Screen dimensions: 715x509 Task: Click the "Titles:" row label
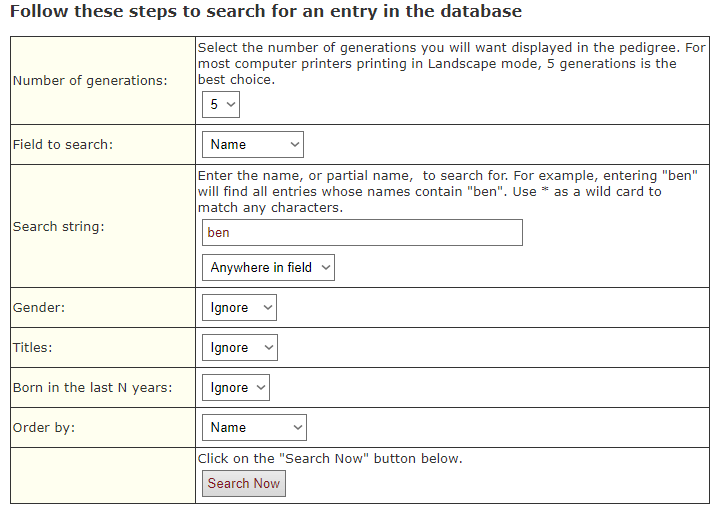(35, 348)
